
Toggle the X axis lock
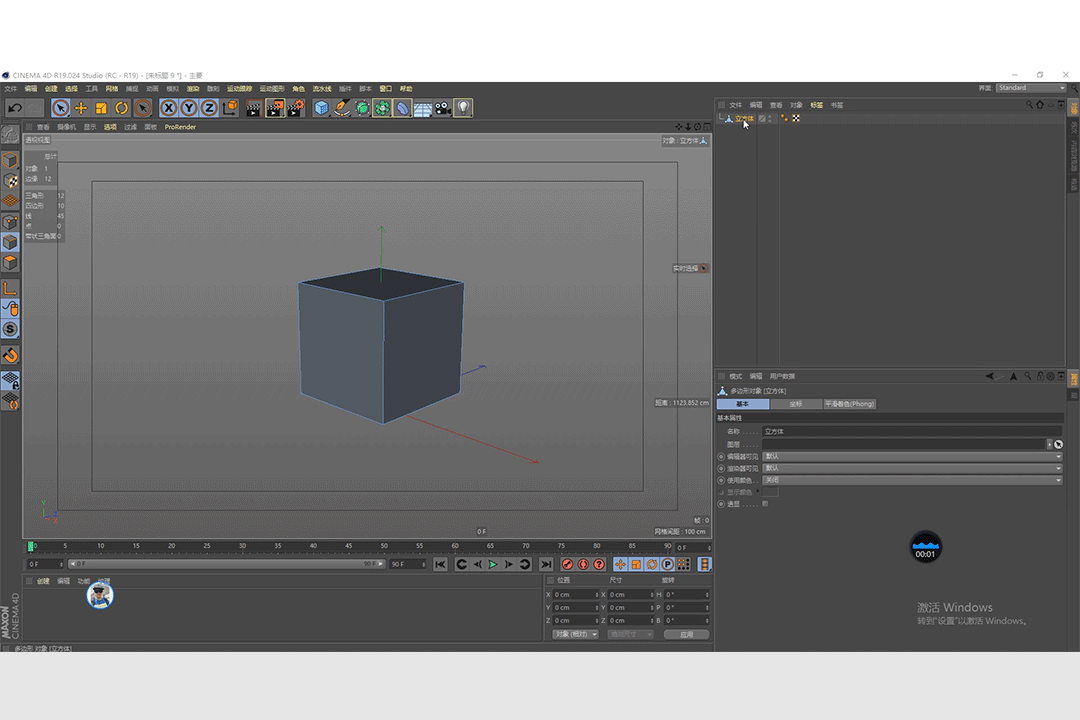tap(168, 108)
